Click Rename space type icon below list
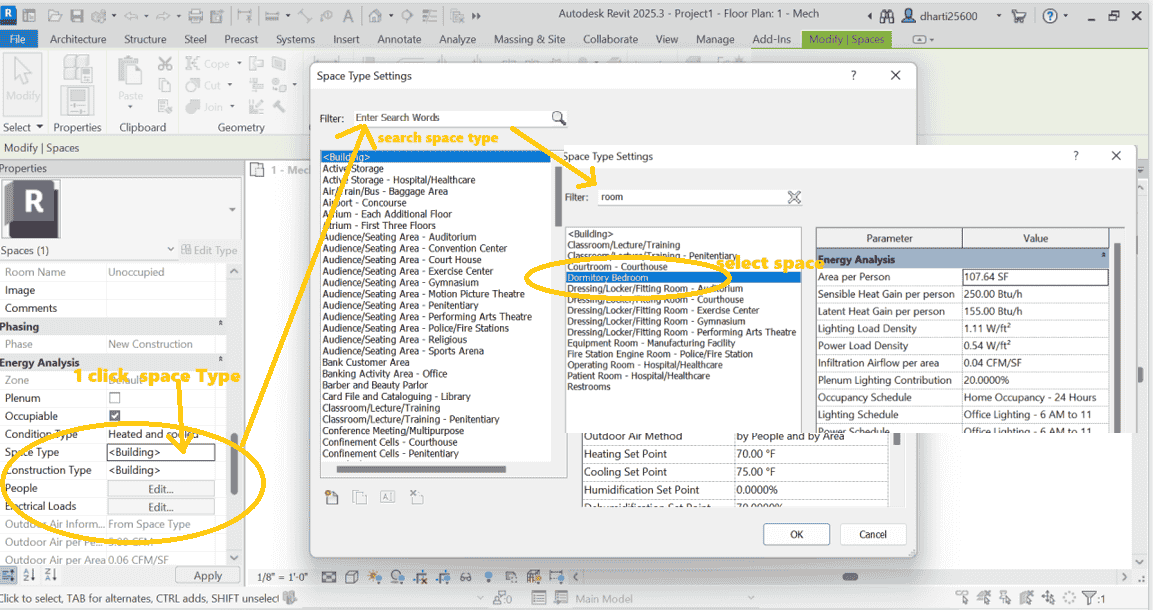Image resolution: width=1153 pixels, height=610 pixels. (388, 498)
